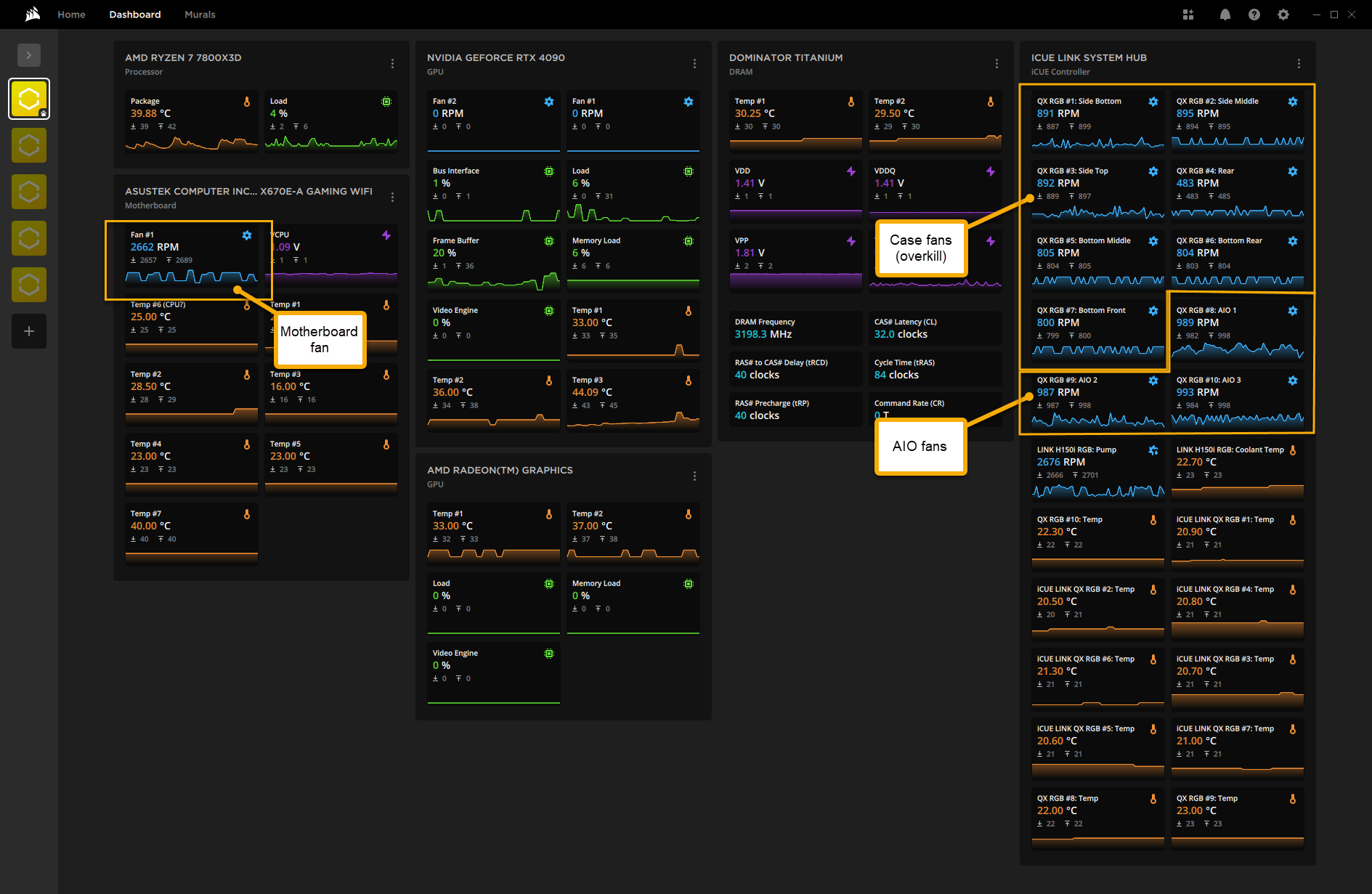Click the iCUE LINK QX RGB #6: Temp tile
The height and width of the screenshot is (894, 1372).
tap(1098, 680)
